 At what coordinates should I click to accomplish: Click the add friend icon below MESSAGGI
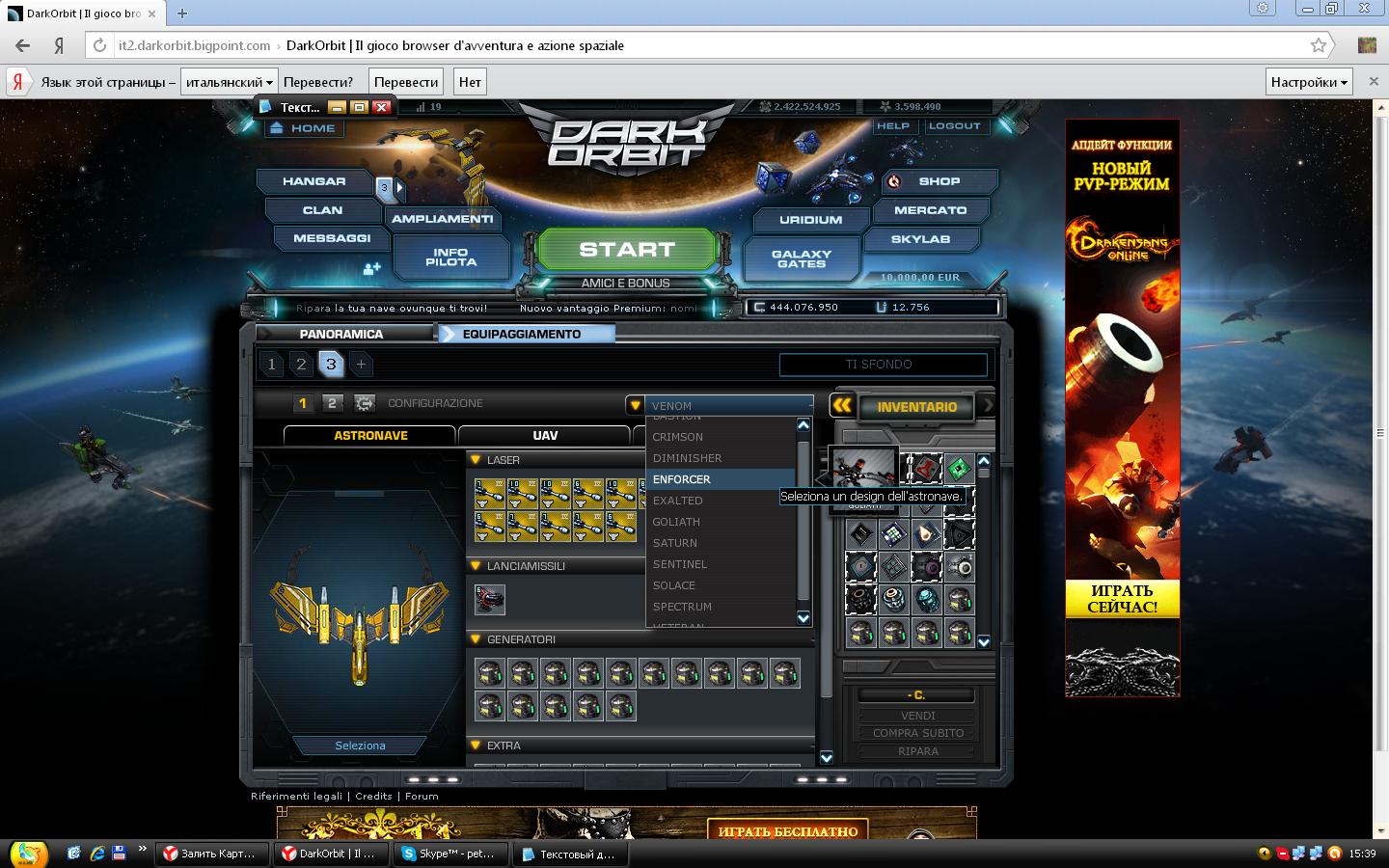[x=371, y=268]
